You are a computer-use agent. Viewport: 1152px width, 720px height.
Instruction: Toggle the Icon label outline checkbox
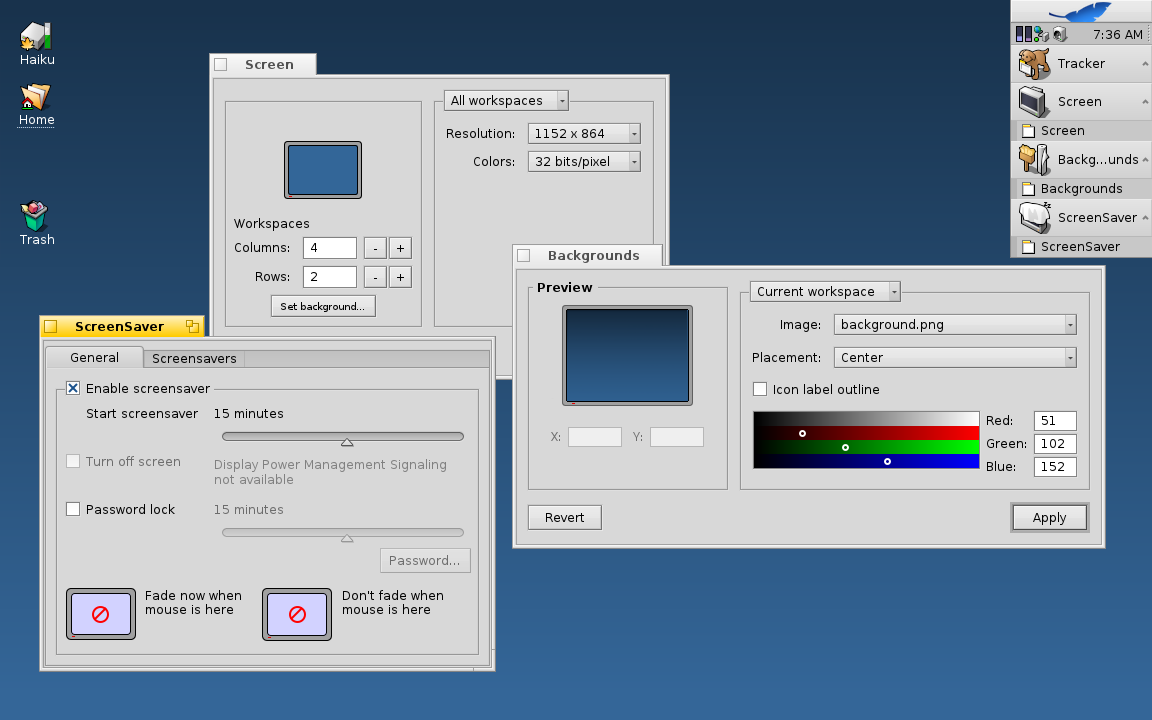point(760,389)
